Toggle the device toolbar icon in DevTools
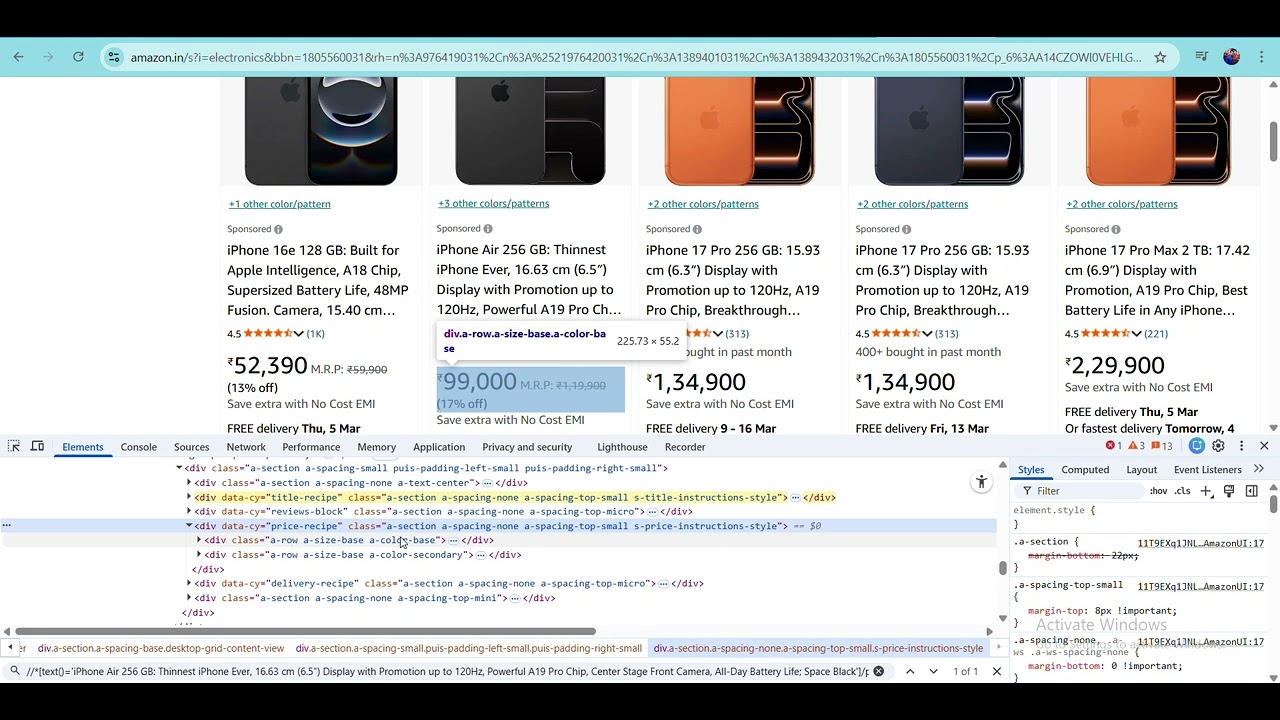1280x720 pixels. click(37, 446)
